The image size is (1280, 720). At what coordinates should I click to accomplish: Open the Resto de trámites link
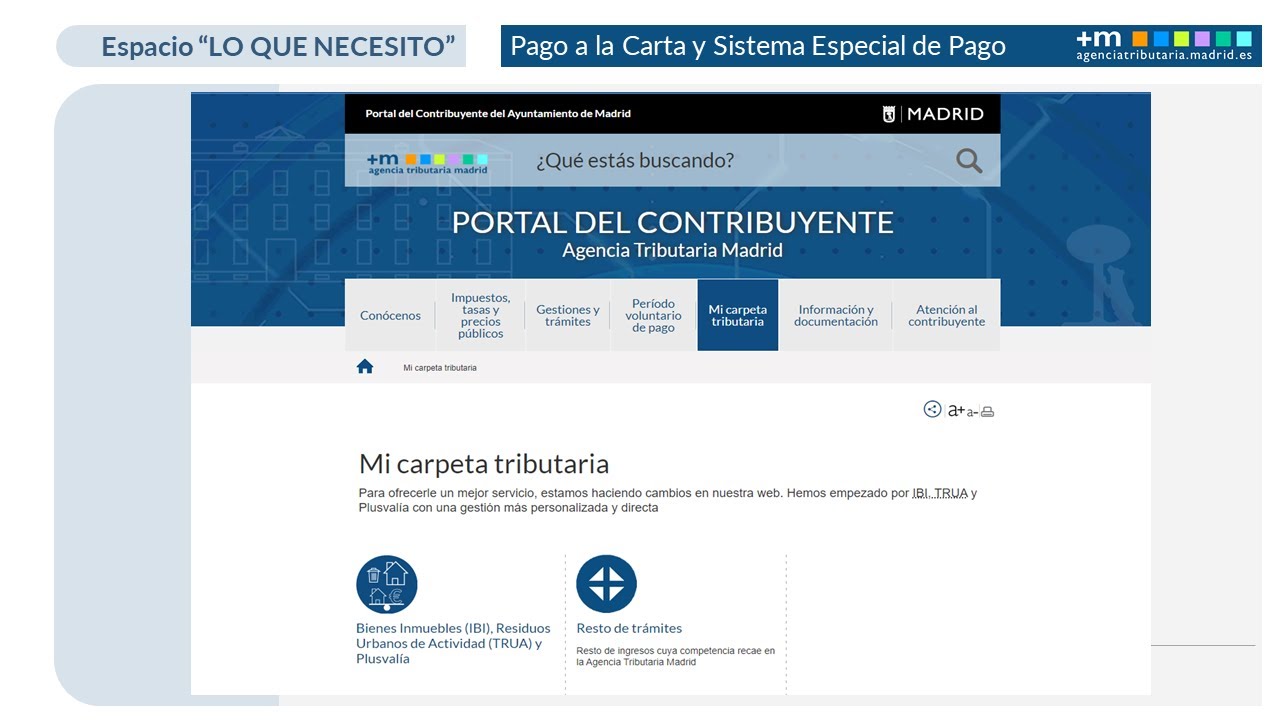(x=629, y=628)
